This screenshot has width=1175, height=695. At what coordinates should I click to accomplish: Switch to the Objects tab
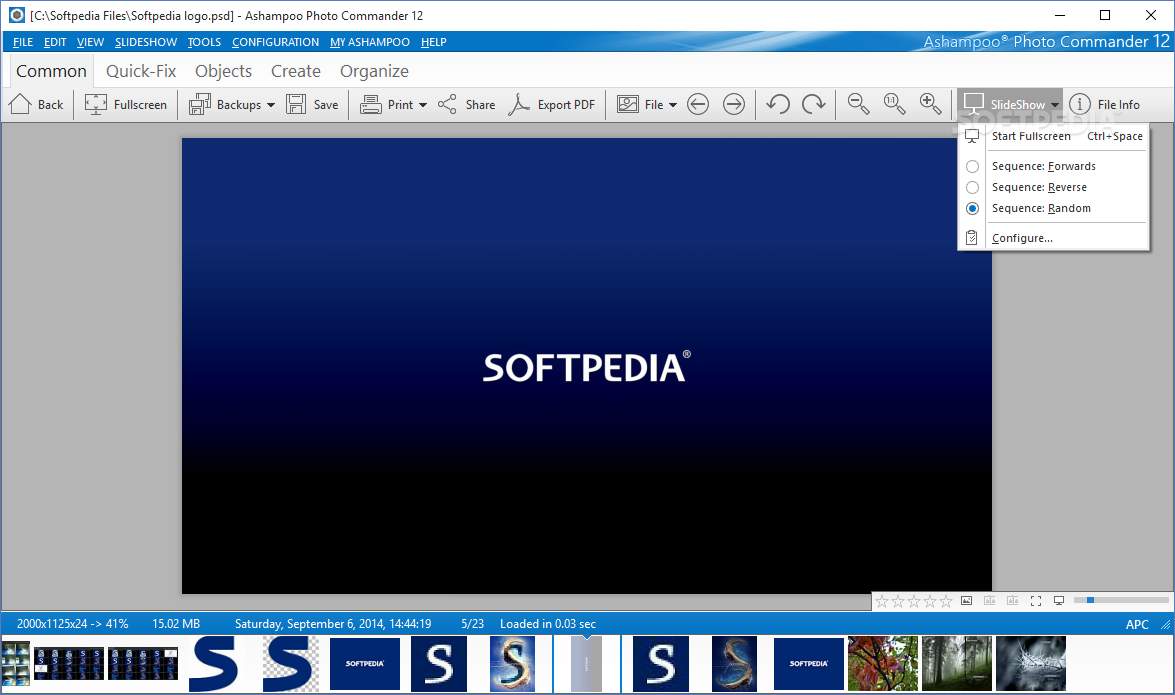coord(223,71)
